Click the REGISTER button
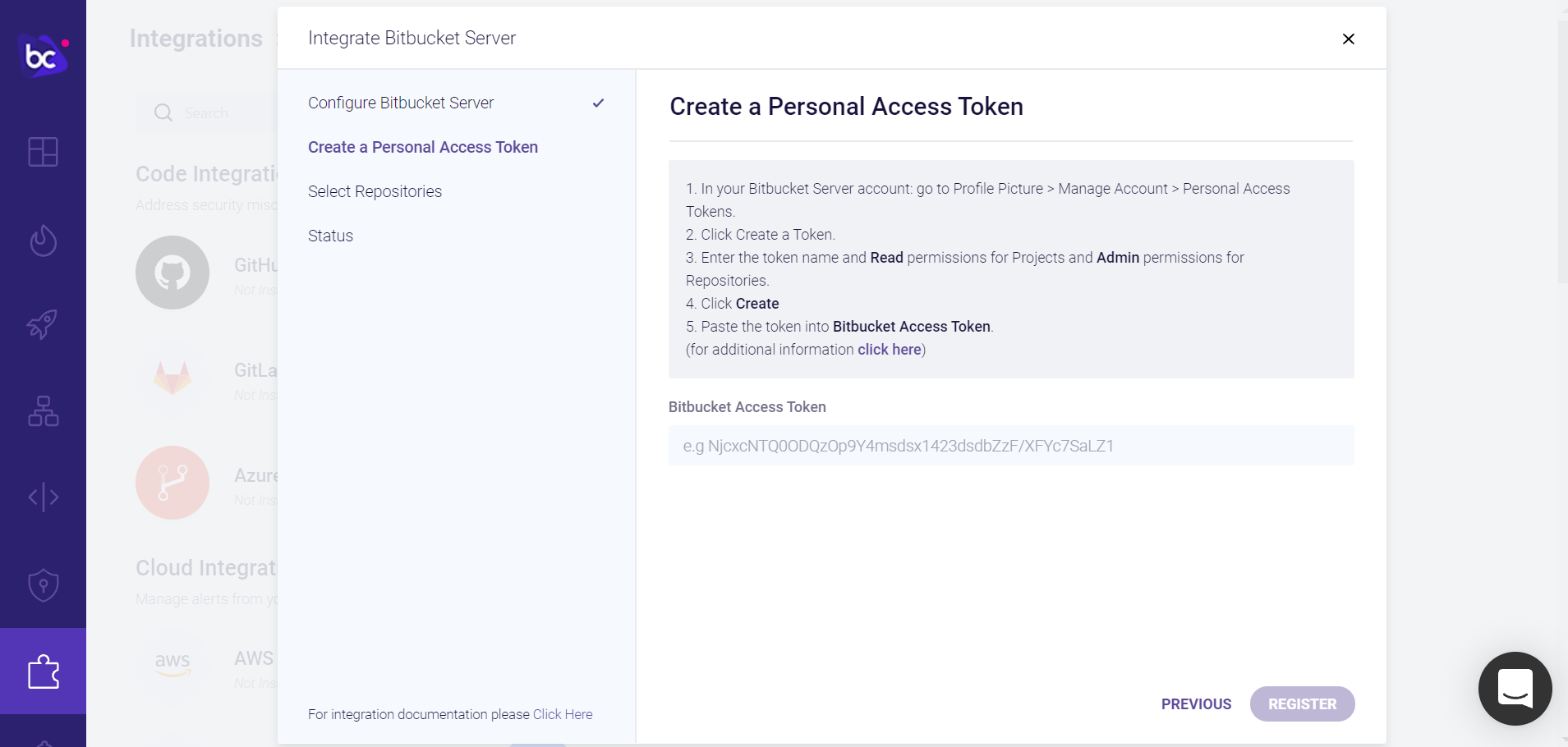This screenshot has height=747, width=1568. (1302, 704)
